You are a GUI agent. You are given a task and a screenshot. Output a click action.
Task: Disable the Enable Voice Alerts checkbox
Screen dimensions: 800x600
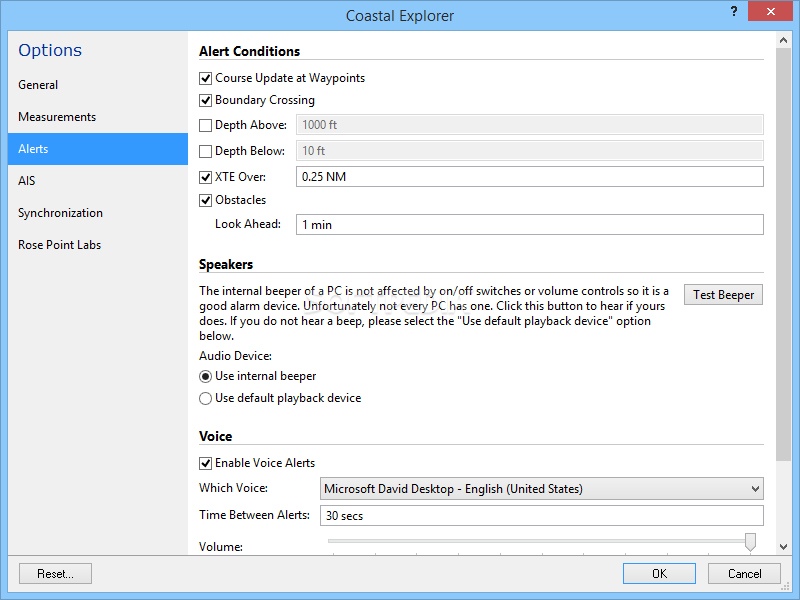coord(205,463)
